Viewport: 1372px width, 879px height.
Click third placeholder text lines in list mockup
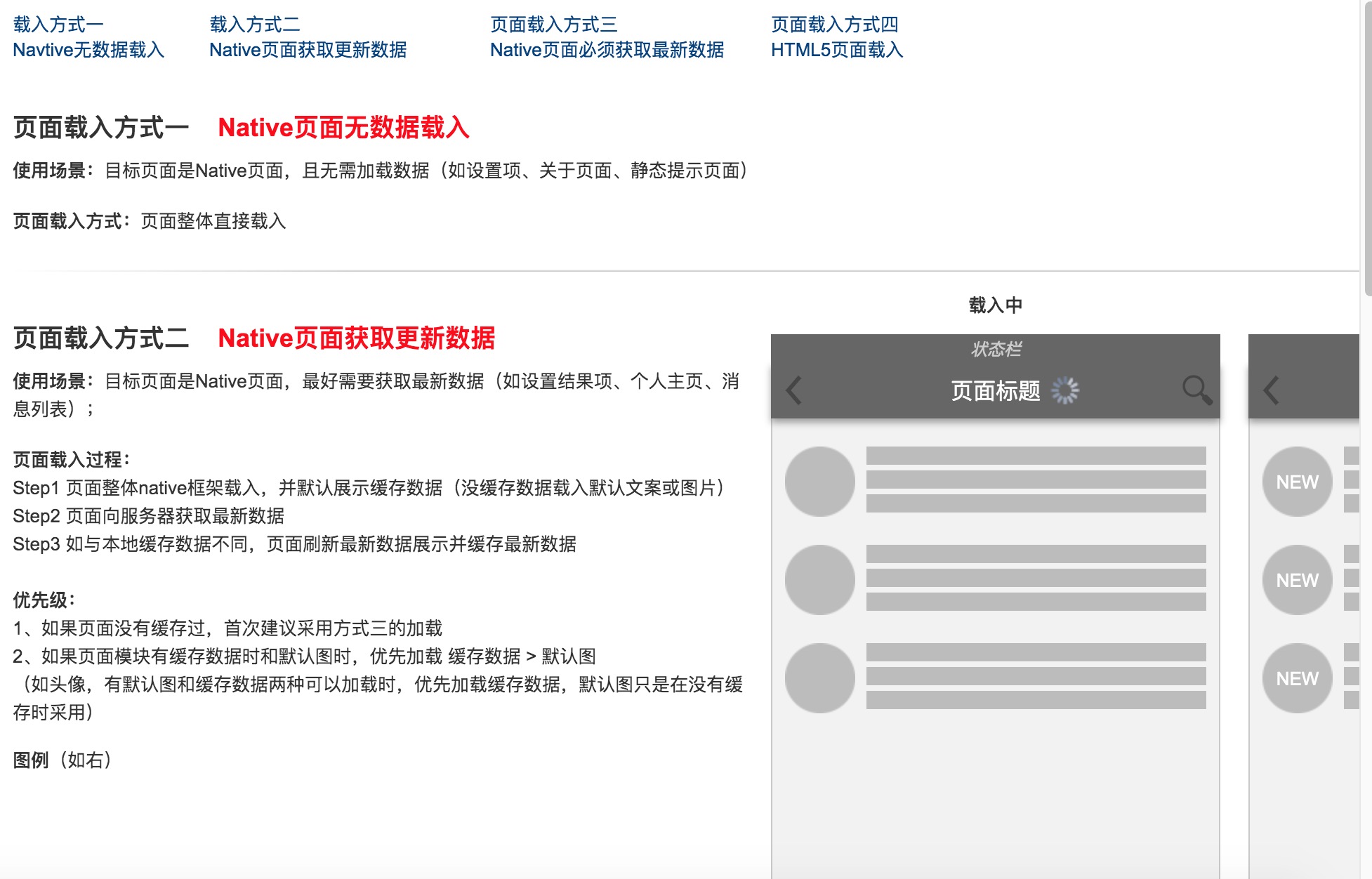(x=1036, y=676)
